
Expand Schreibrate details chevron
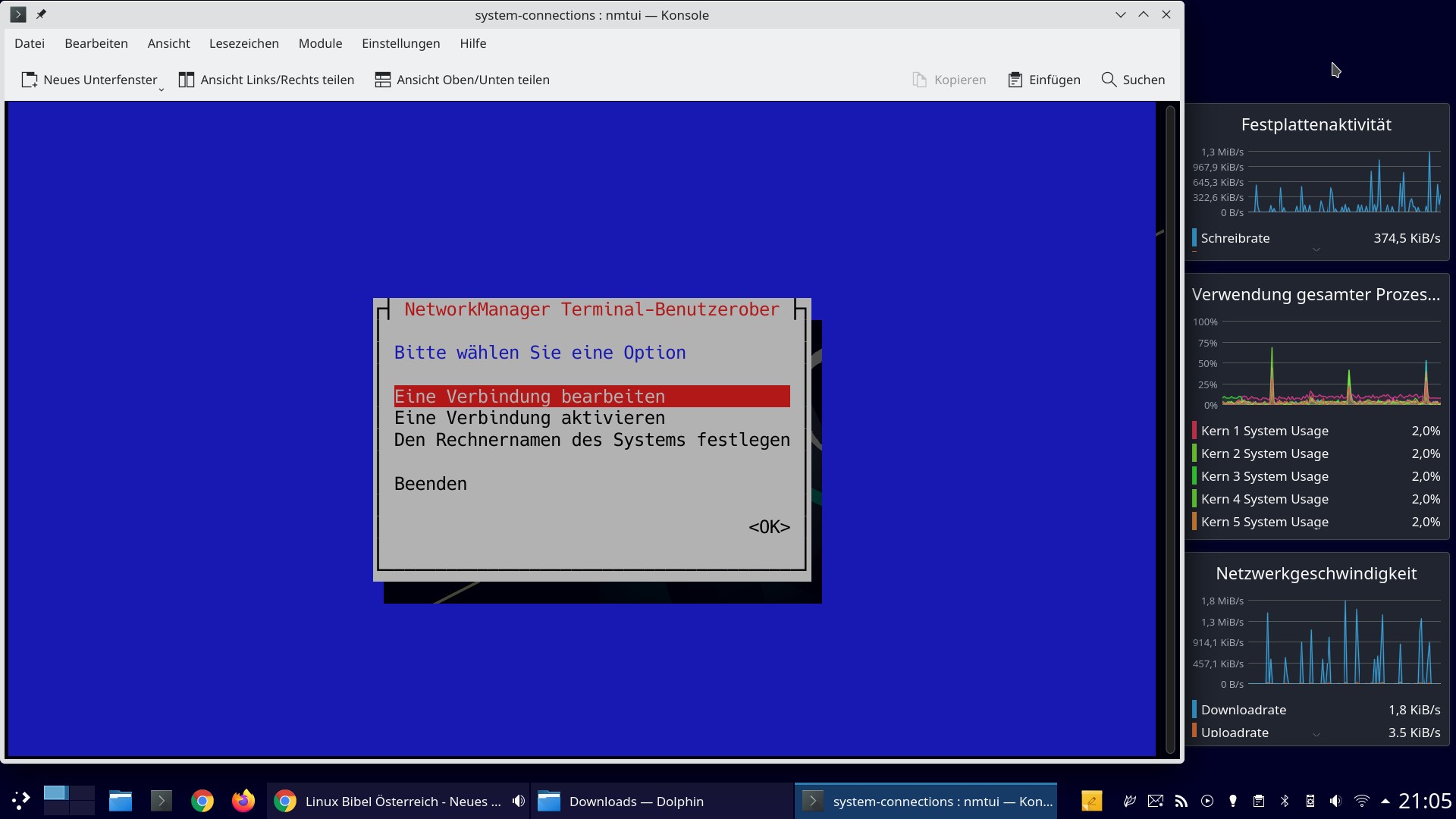coord(1316,249)
